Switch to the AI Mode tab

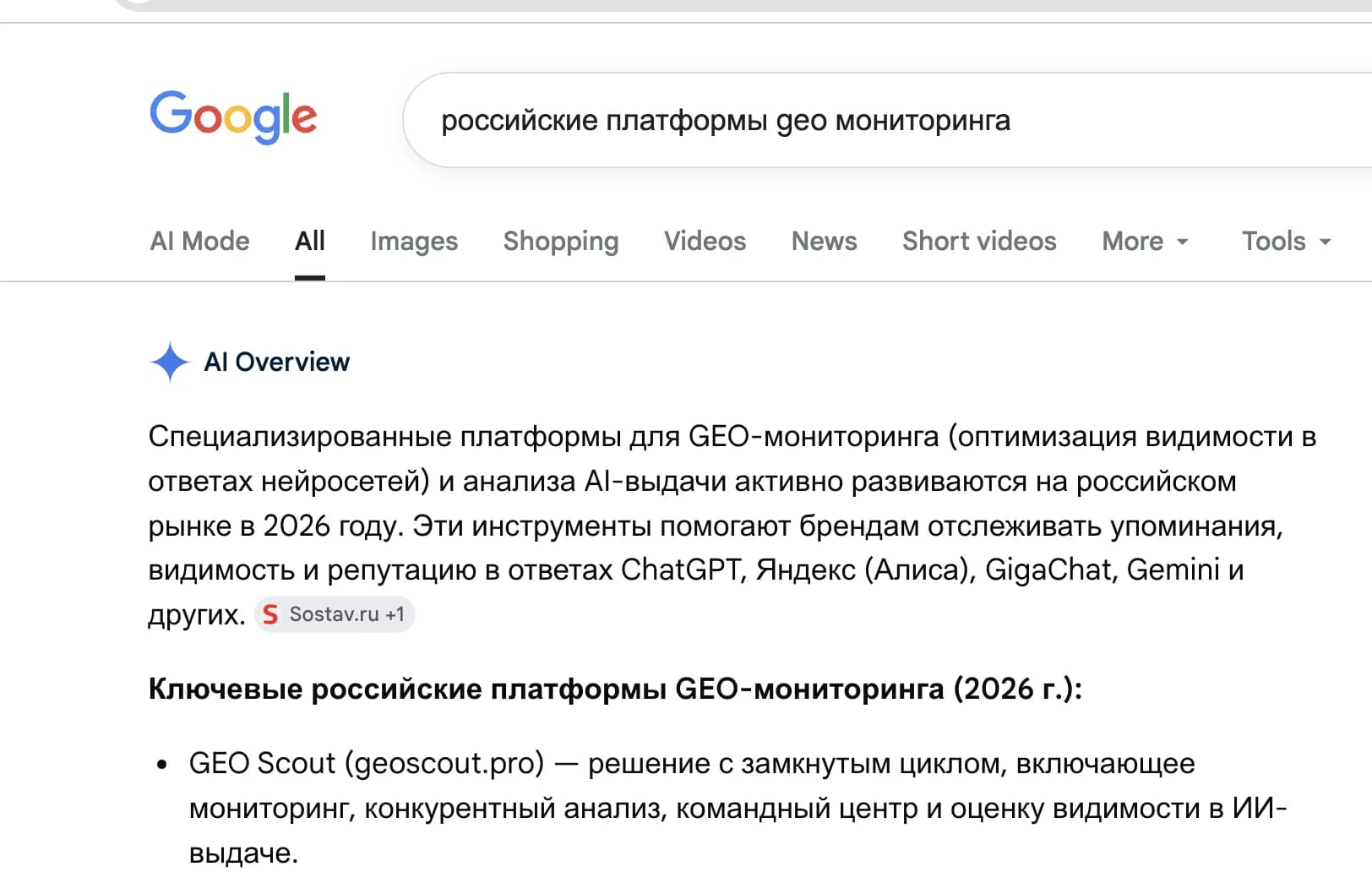click(199, 242)
